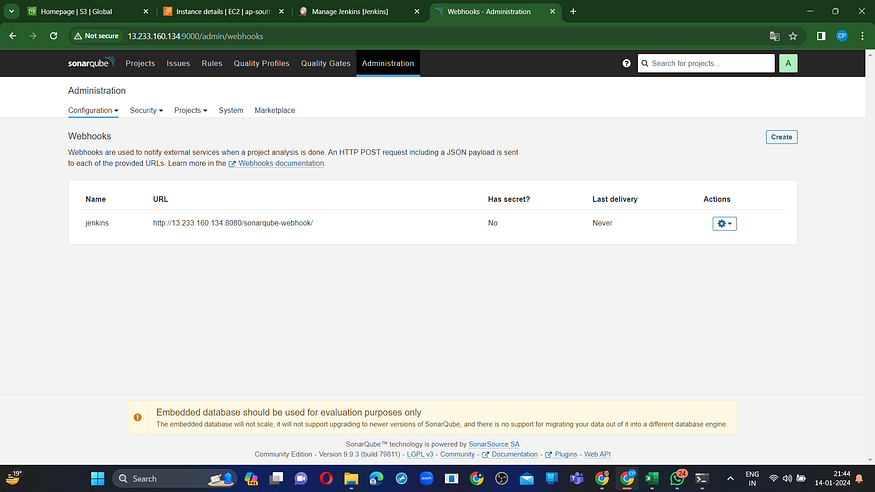Open the Chrome profile avatar
Image resolution: width=875 pixels, height=492 pixels.
pos(842,36)
